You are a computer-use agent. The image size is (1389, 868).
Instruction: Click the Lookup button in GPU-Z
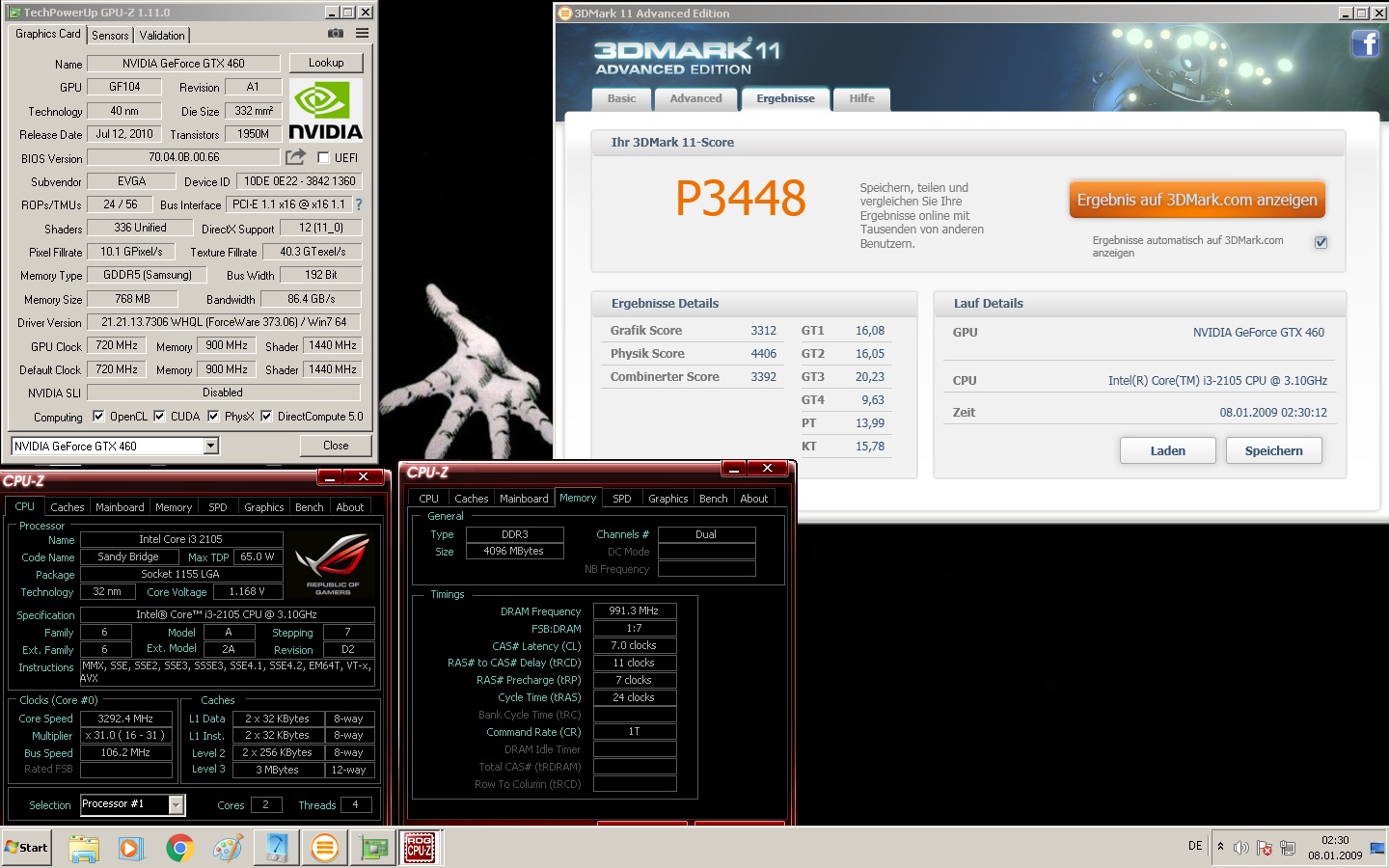(x=326, y=63)
